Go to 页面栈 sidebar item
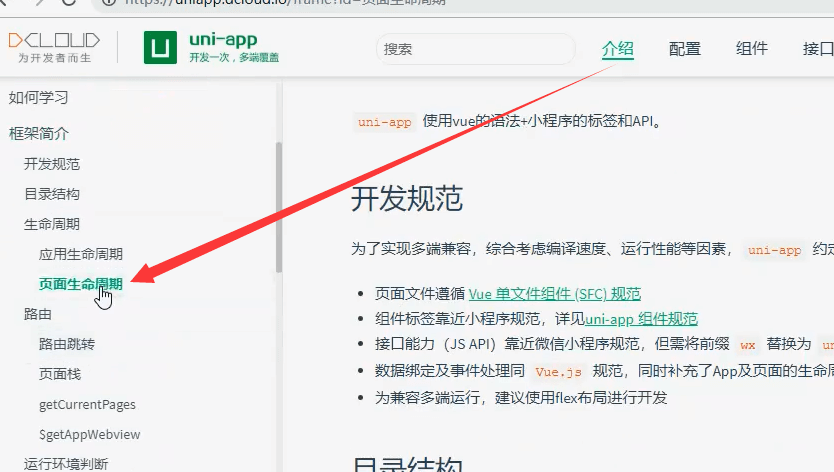The height and width of the screenshot is (472, 834). click(60, 374)
